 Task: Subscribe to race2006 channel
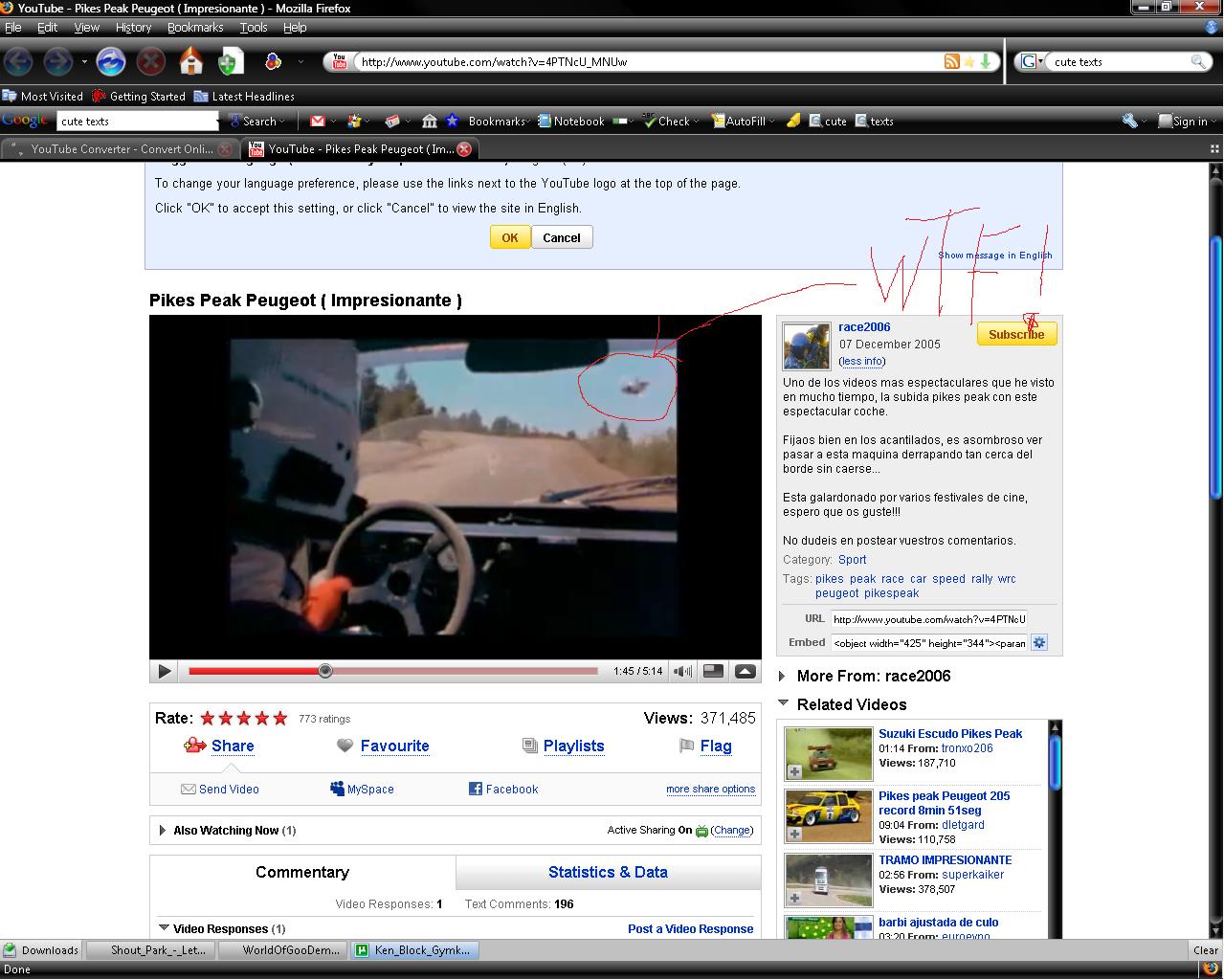pos(1016,334)
